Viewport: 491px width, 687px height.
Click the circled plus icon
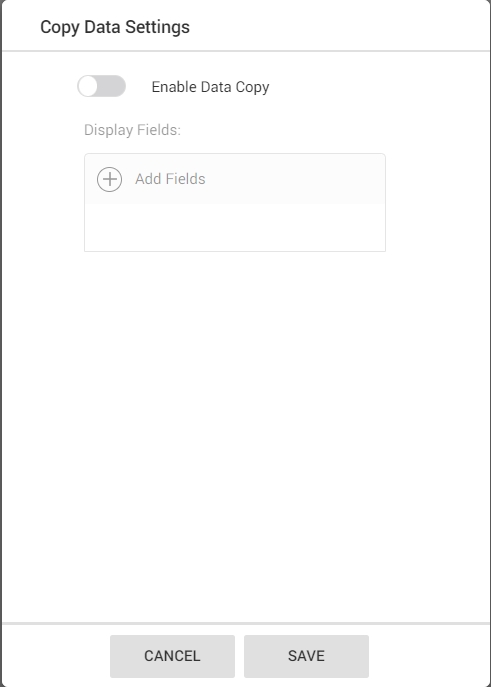tap(110, 179)
